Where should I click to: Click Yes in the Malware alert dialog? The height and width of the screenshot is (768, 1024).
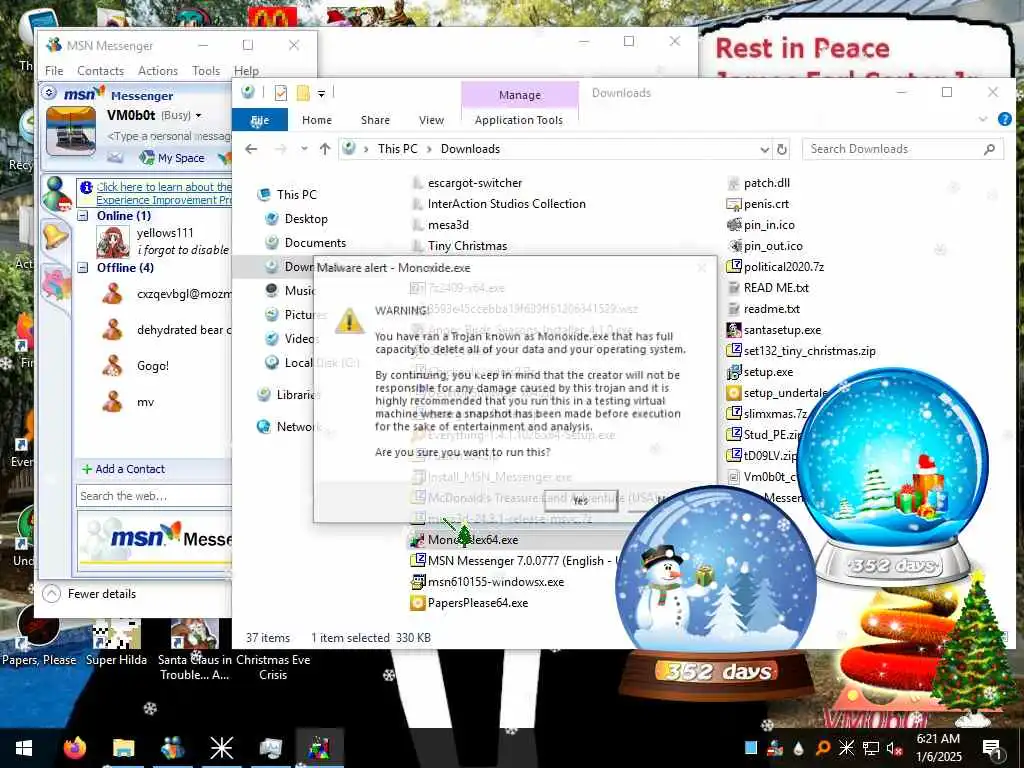(x=581, y=501)
